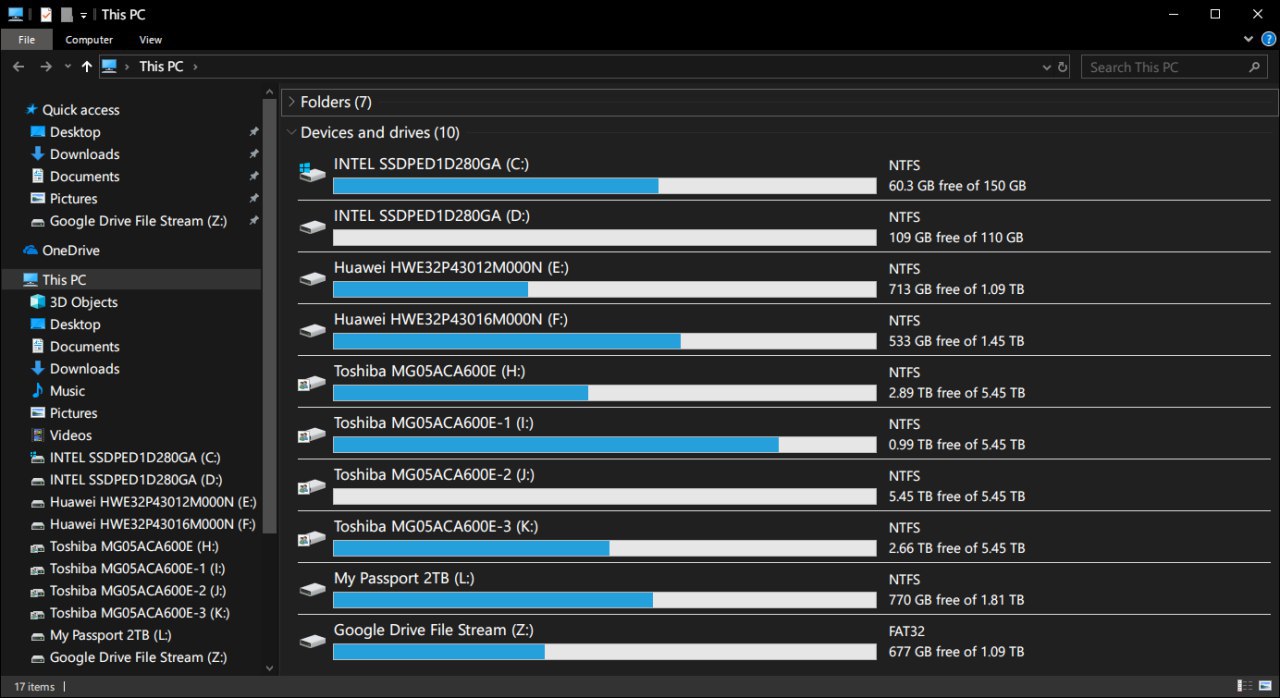Viewport: 1280px width, 698px height.
Task: Click the Back navigation arrow
Action: tap(18, 67)
